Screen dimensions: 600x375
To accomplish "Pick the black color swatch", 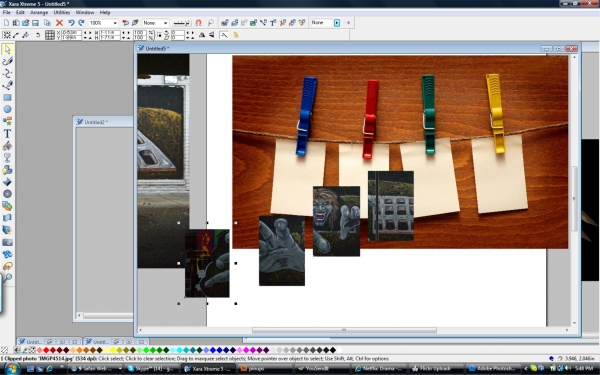I will tap(333, 350).
